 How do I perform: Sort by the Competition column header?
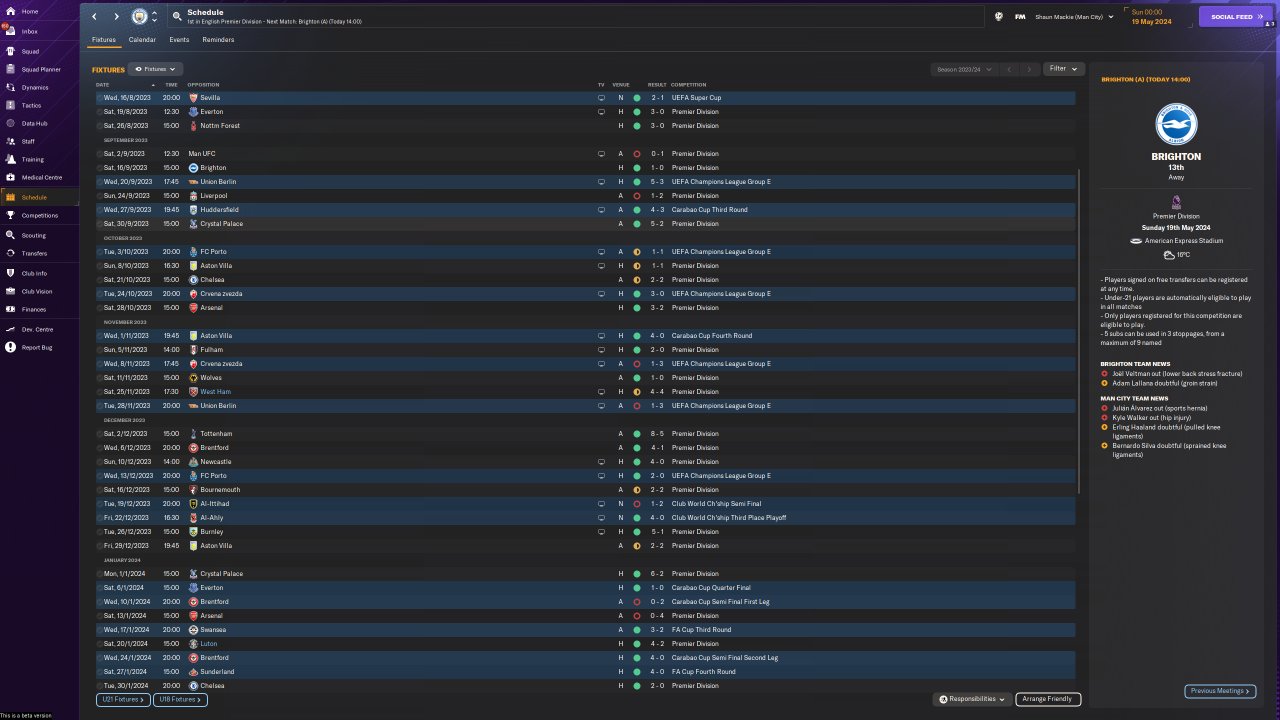[688, 85]
